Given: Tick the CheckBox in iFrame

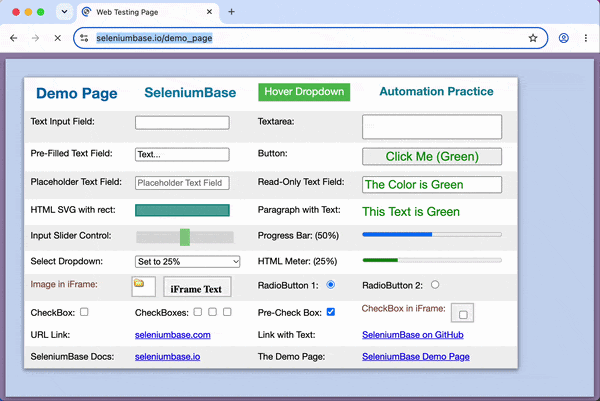Looking at the screenshot, I should (463, 315).
